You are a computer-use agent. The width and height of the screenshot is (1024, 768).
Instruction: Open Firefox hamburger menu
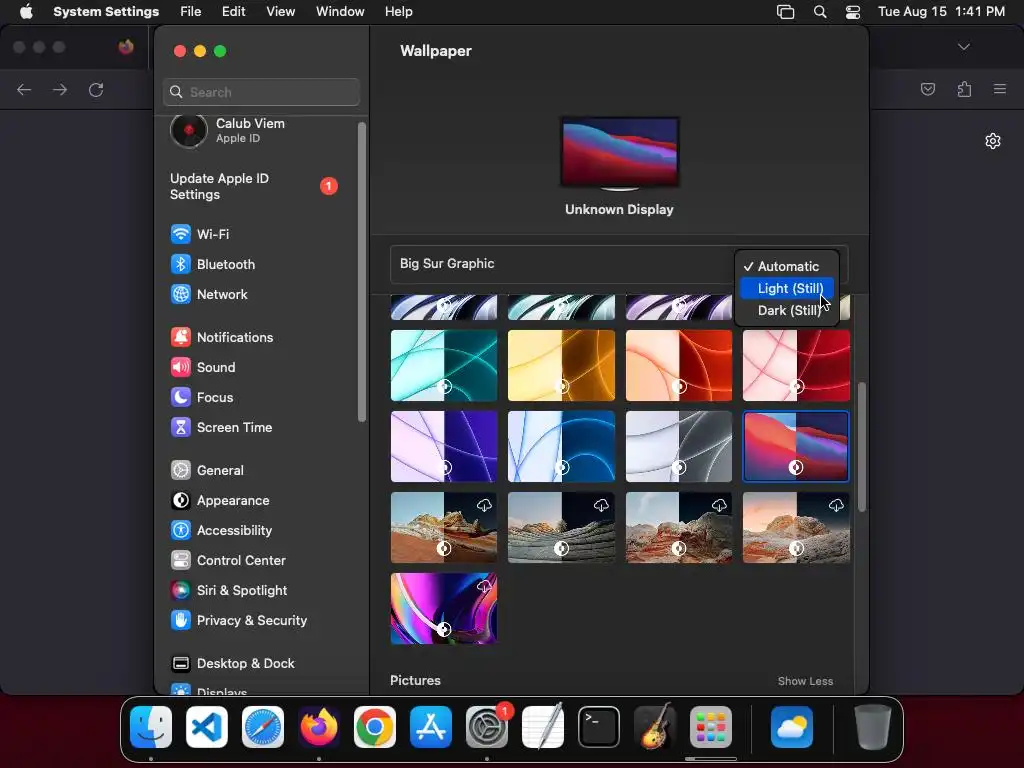click(1000, 89)
